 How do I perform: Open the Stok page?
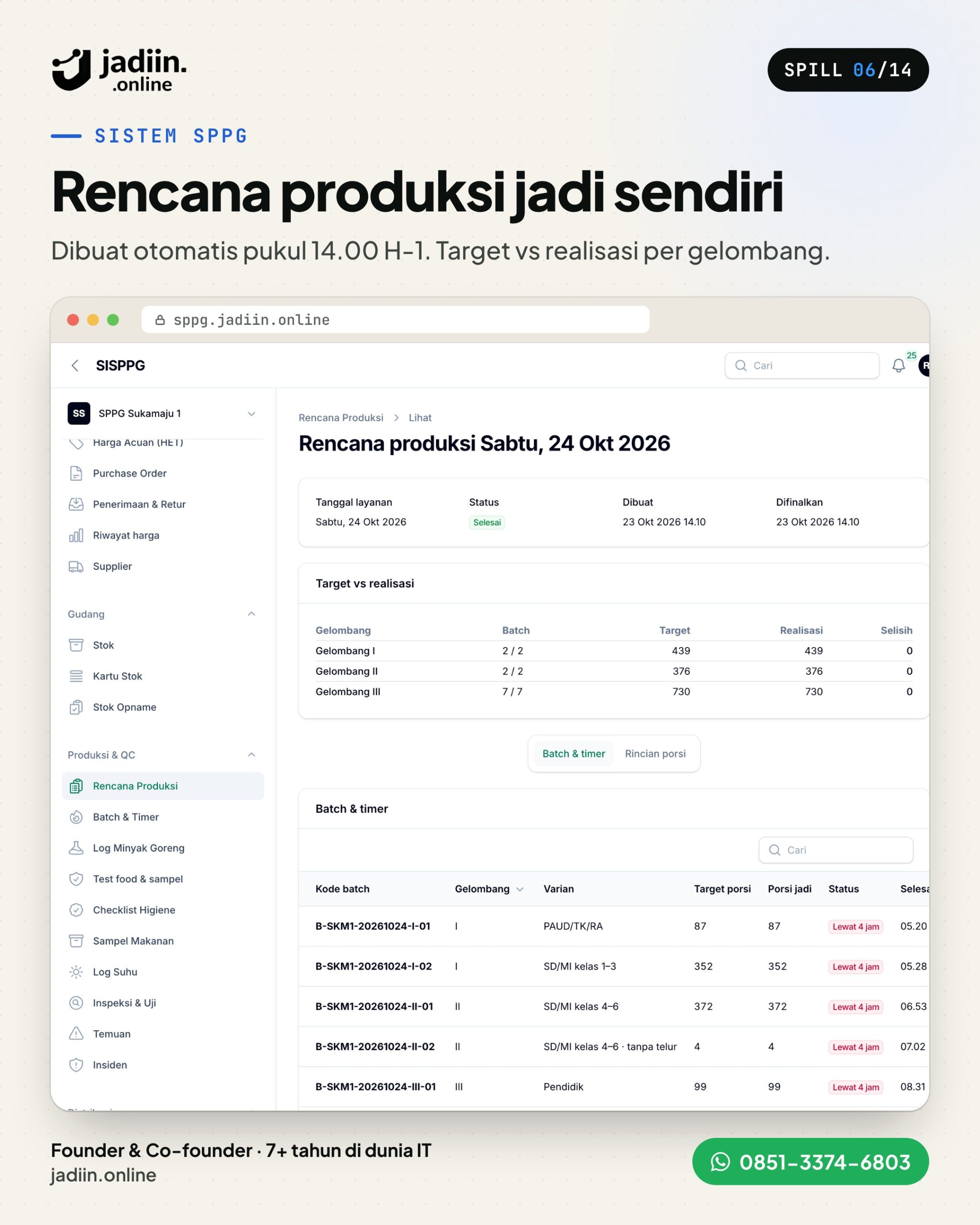[163, 645]
